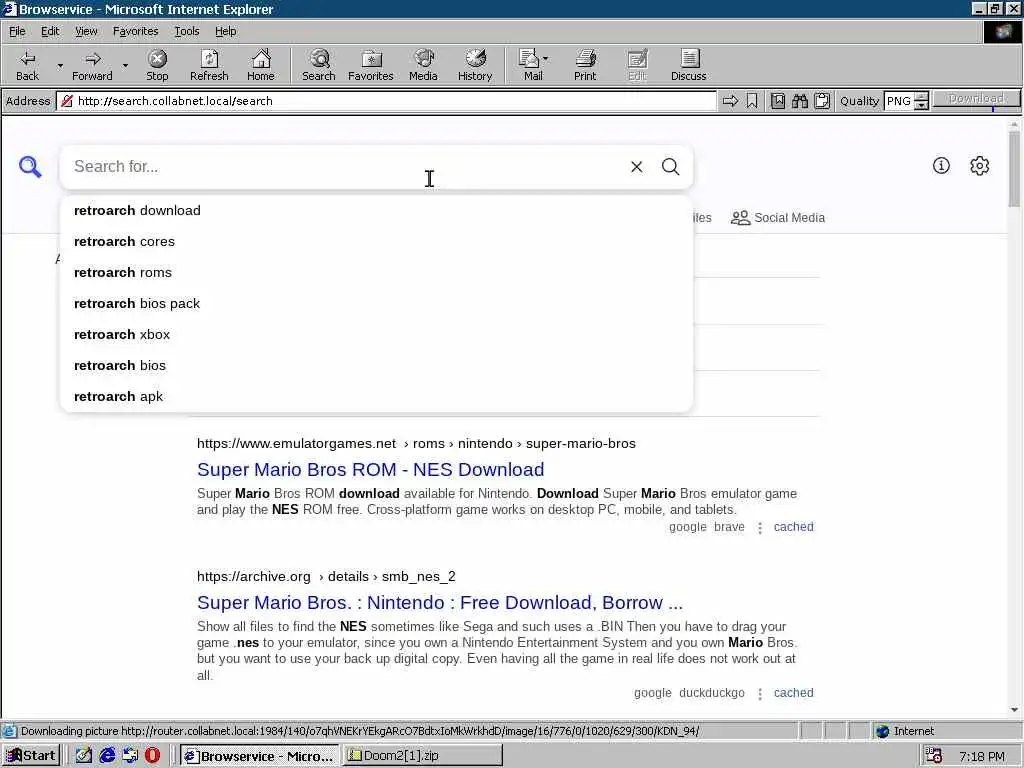
Task: Choose the 'retroarch download' suggestion
Action: click(376, 210)
